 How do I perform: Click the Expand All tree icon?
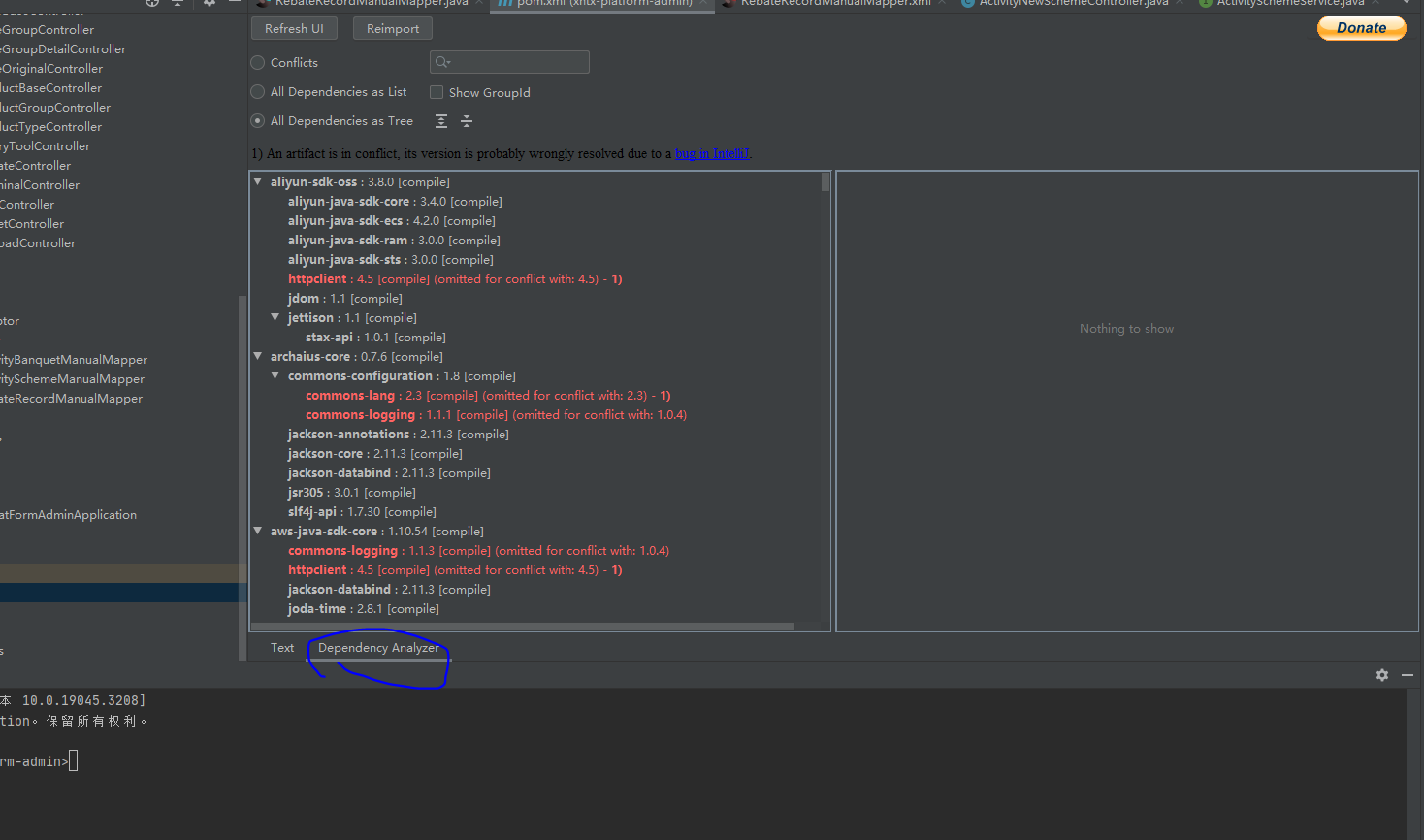(441, 121)
